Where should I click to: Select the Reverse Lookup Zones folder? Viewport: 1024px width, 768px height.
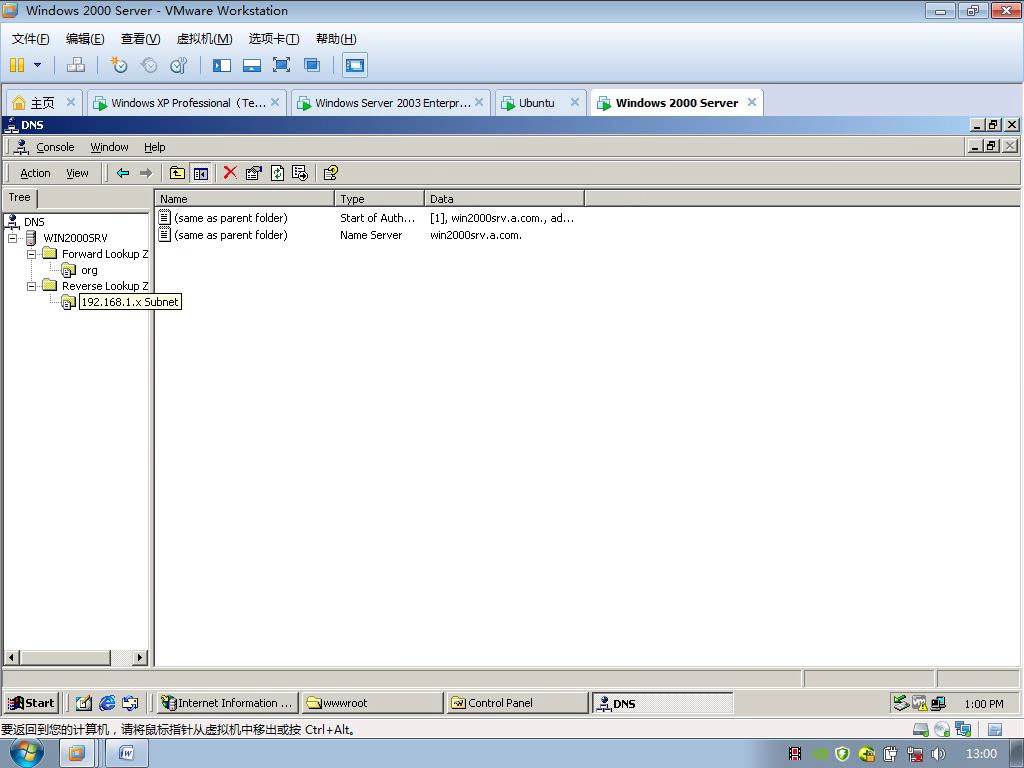(x=104, y=286)
